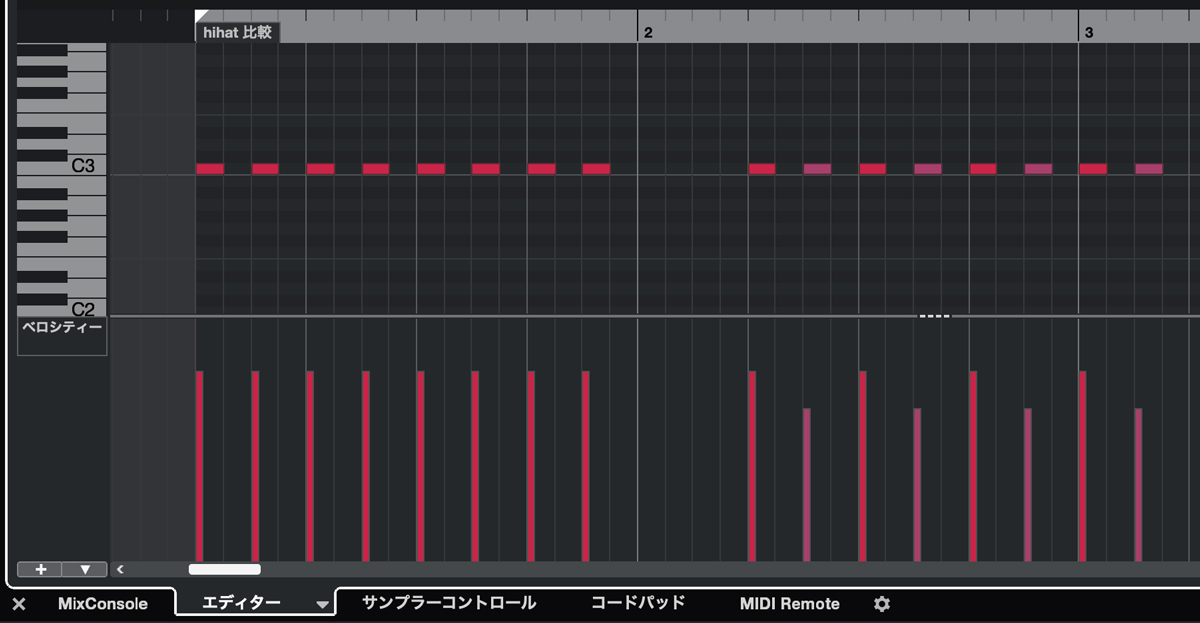
Task: Open the サンプラーコントロール tab
Action: 449,603
